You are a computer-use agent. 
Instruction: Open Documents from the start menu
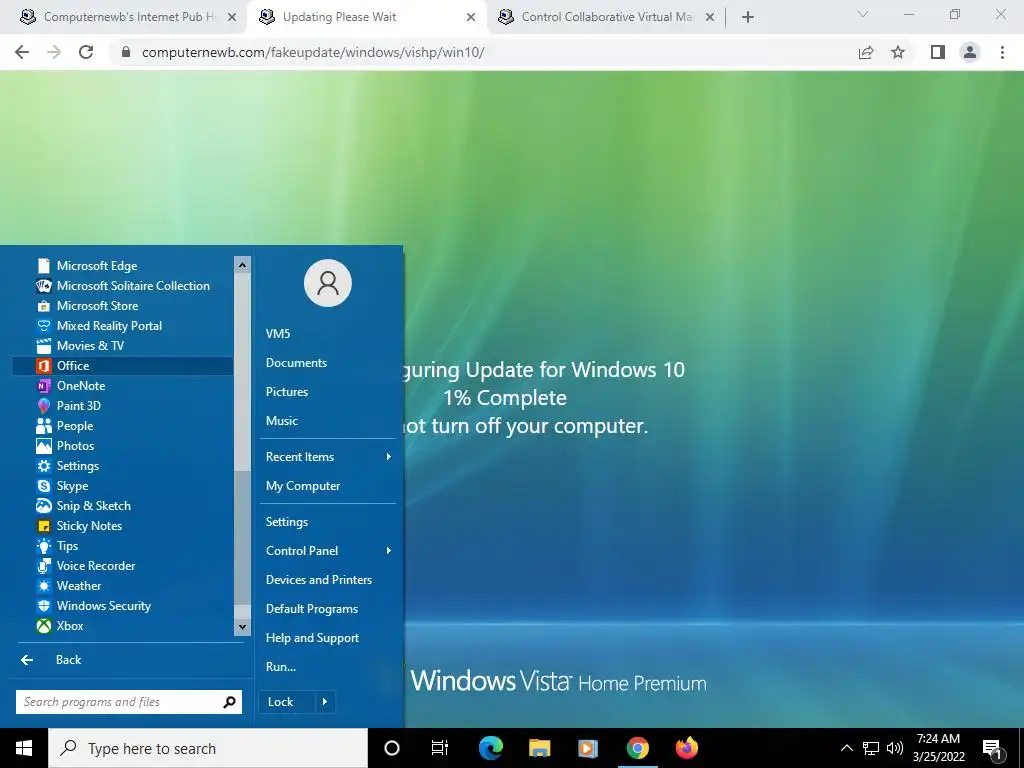pos(296,362)
